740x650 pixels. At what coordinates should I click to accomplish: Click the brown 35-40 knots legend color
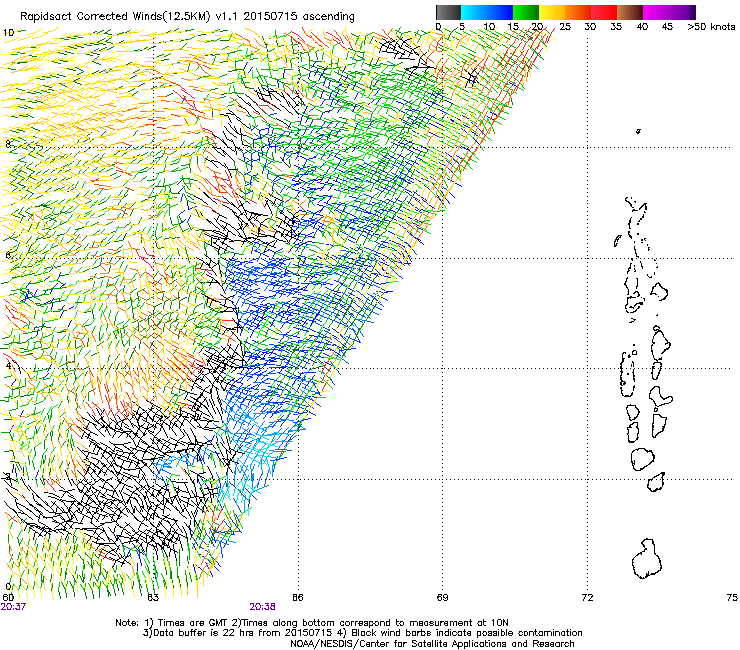(630, 12)
